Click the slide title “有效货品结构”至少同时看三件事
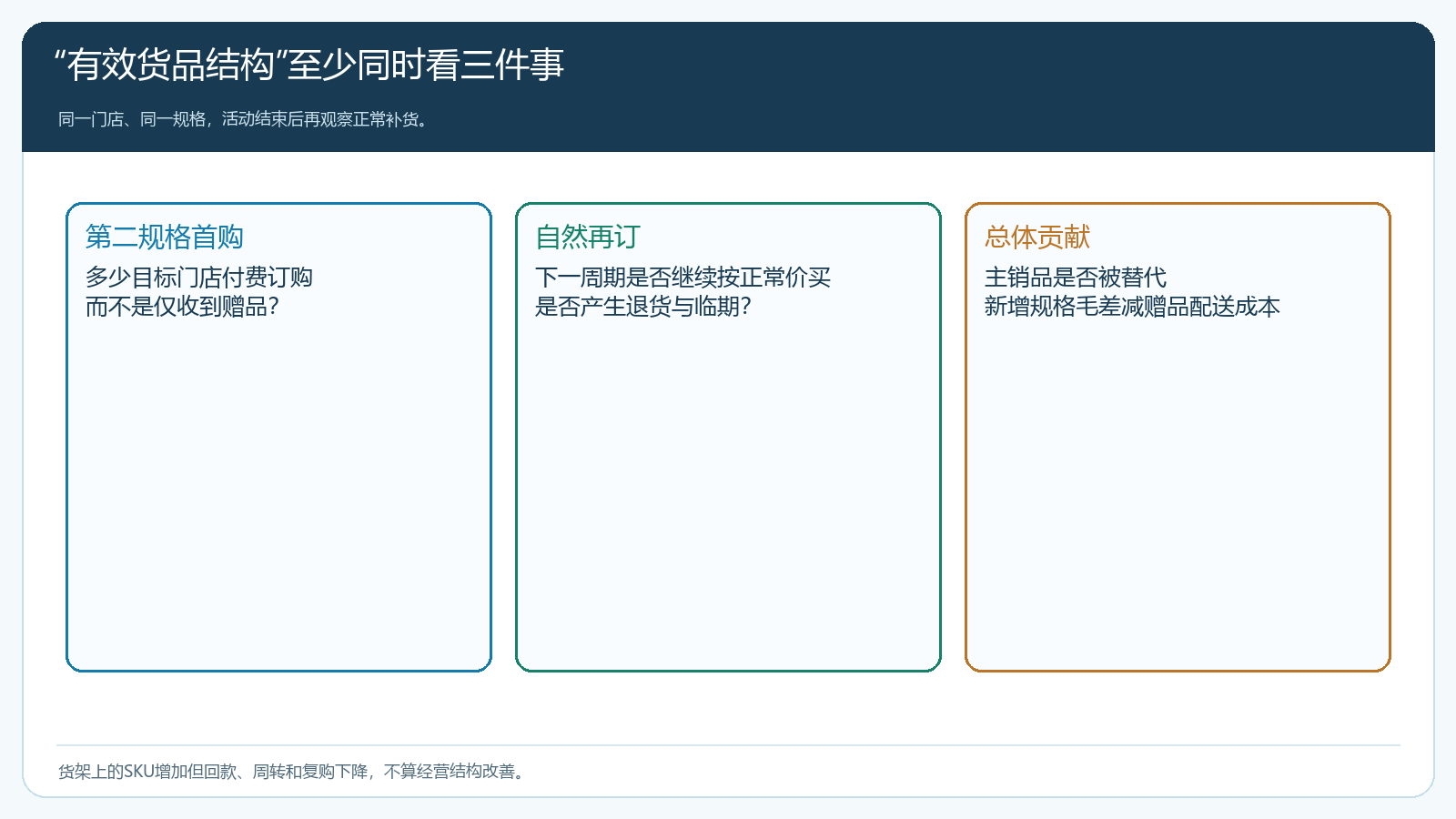This screenshot has width=1456, height=819. [310, 65]
